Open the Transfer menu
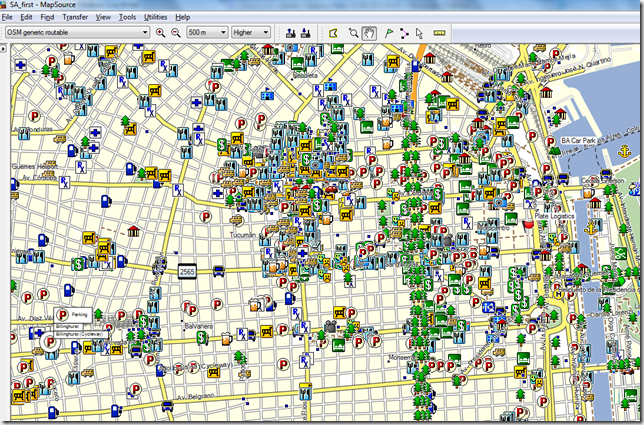 [75, 18]
